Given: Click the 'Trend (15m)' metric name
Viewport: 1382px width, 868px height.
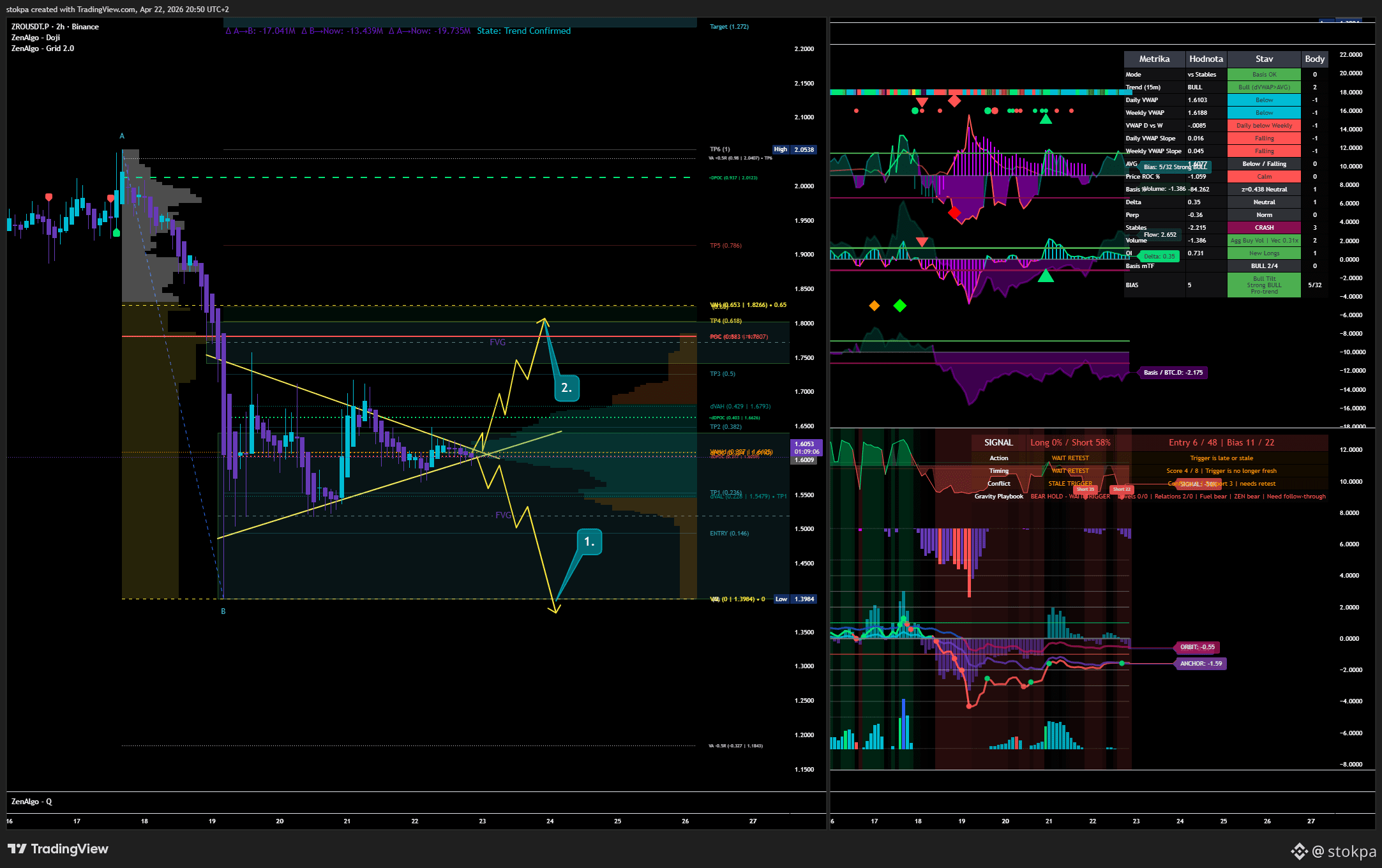Looking at the screenshot, I should click(x=1143, y=87).
